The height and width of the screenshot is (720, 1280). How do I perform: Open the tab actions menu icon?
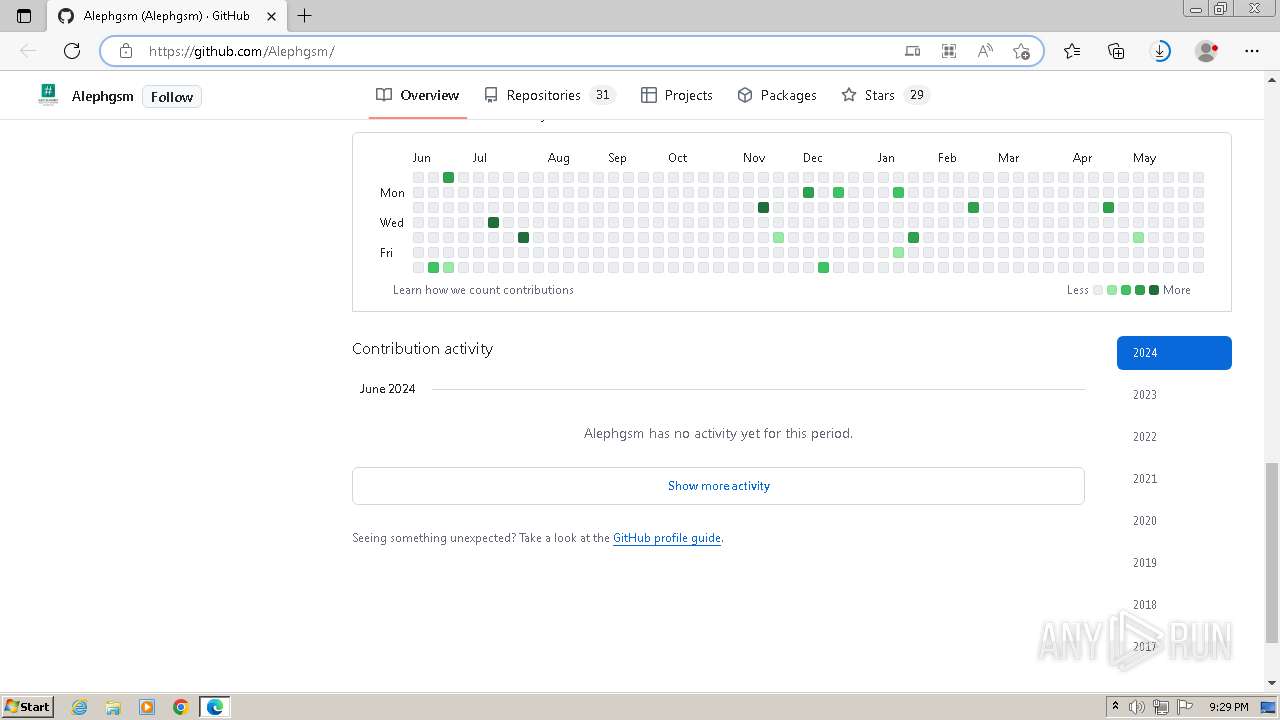coord(25,16)
